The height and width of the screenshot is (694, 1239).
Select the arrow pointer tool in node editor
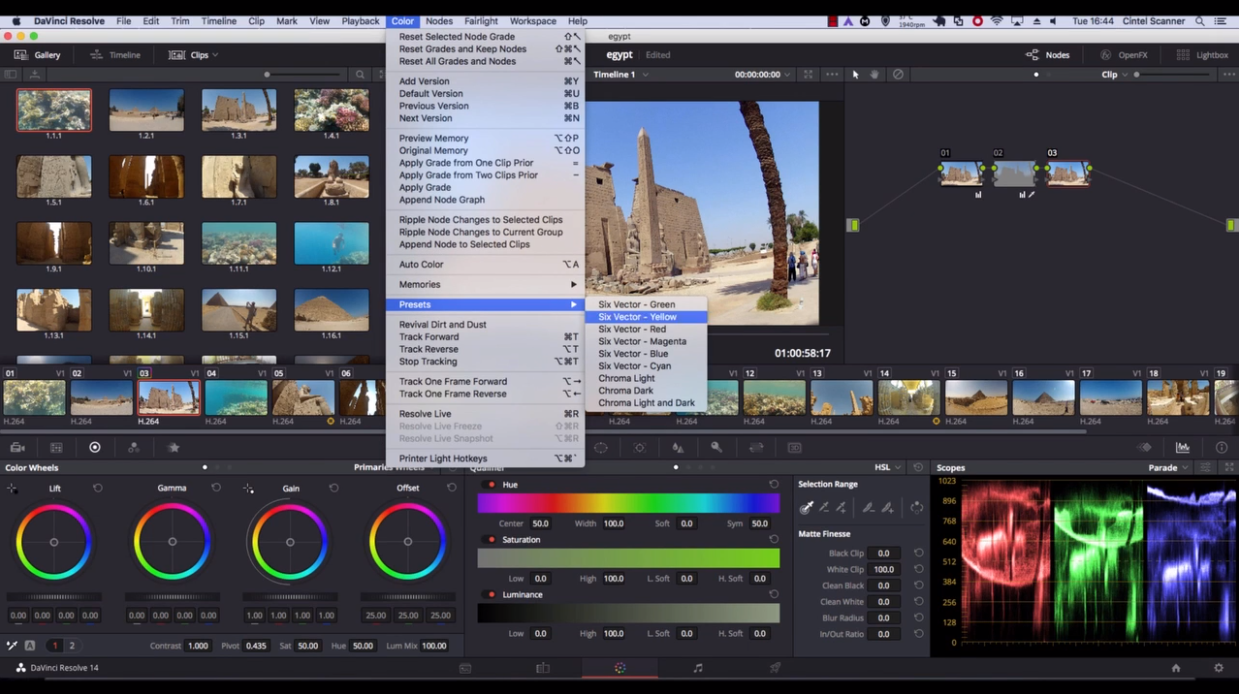coord(855,75)
